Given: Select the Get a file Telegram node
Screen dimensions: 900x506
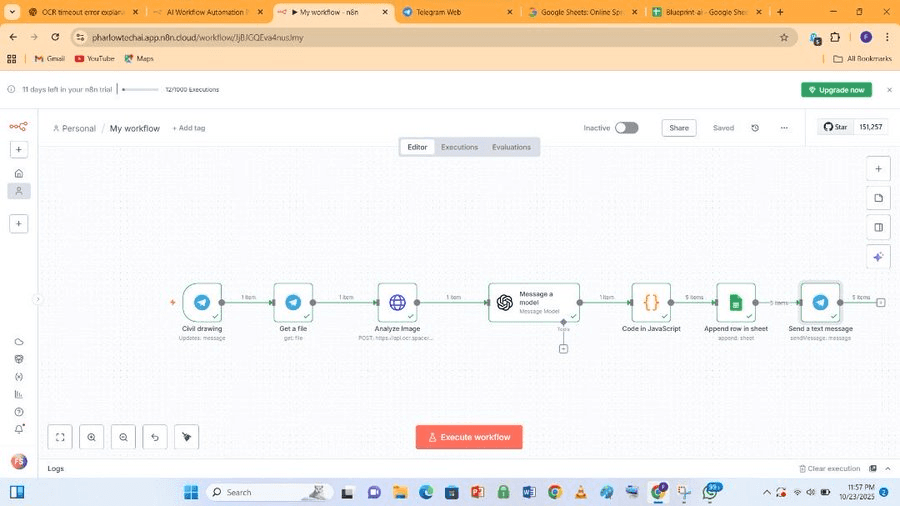Looking at the screenshot, I should [x=293, y=302].
